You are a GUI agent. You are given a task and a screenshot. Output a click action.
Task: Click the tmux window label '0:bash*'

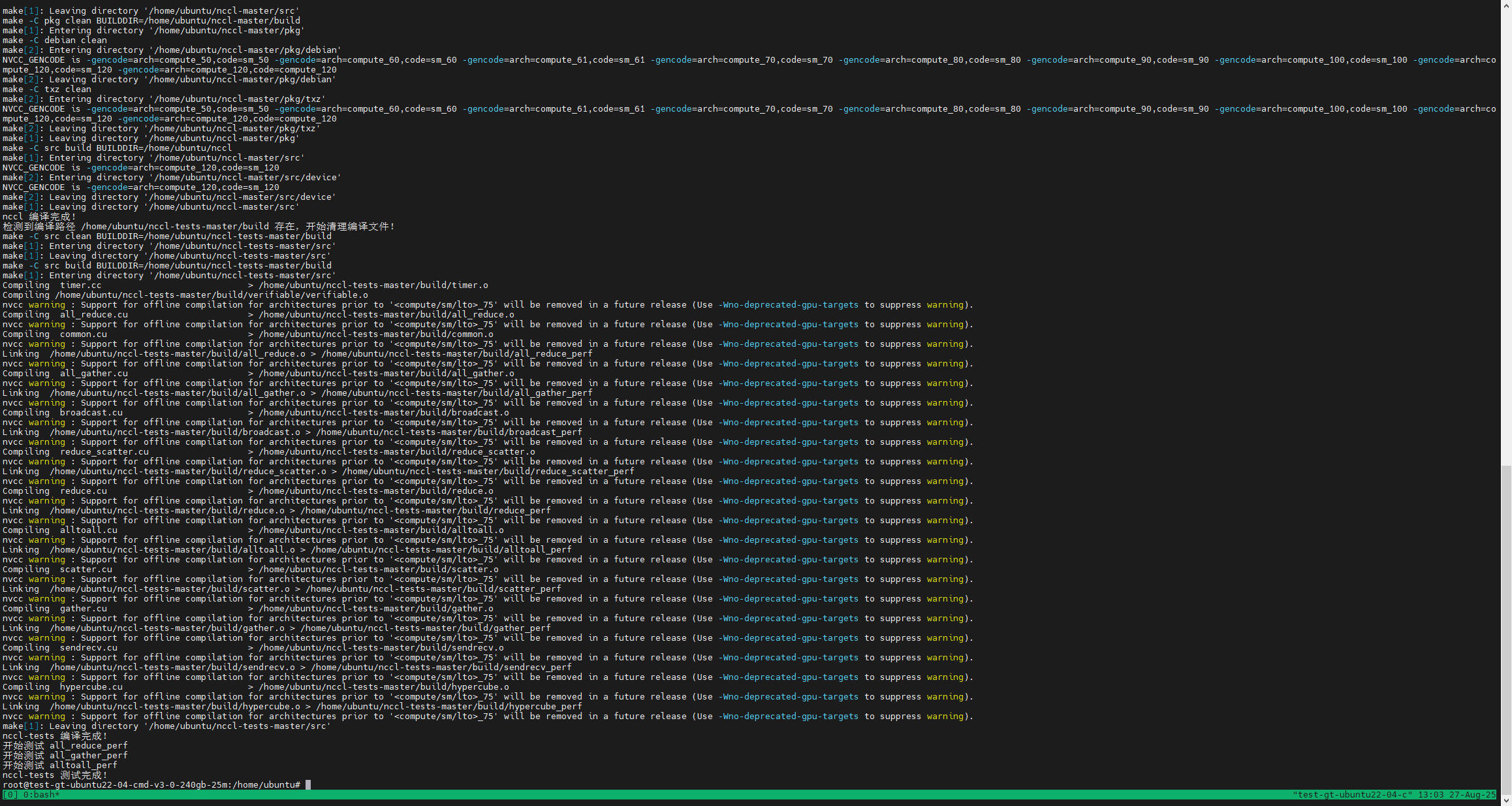coord(42,795)
